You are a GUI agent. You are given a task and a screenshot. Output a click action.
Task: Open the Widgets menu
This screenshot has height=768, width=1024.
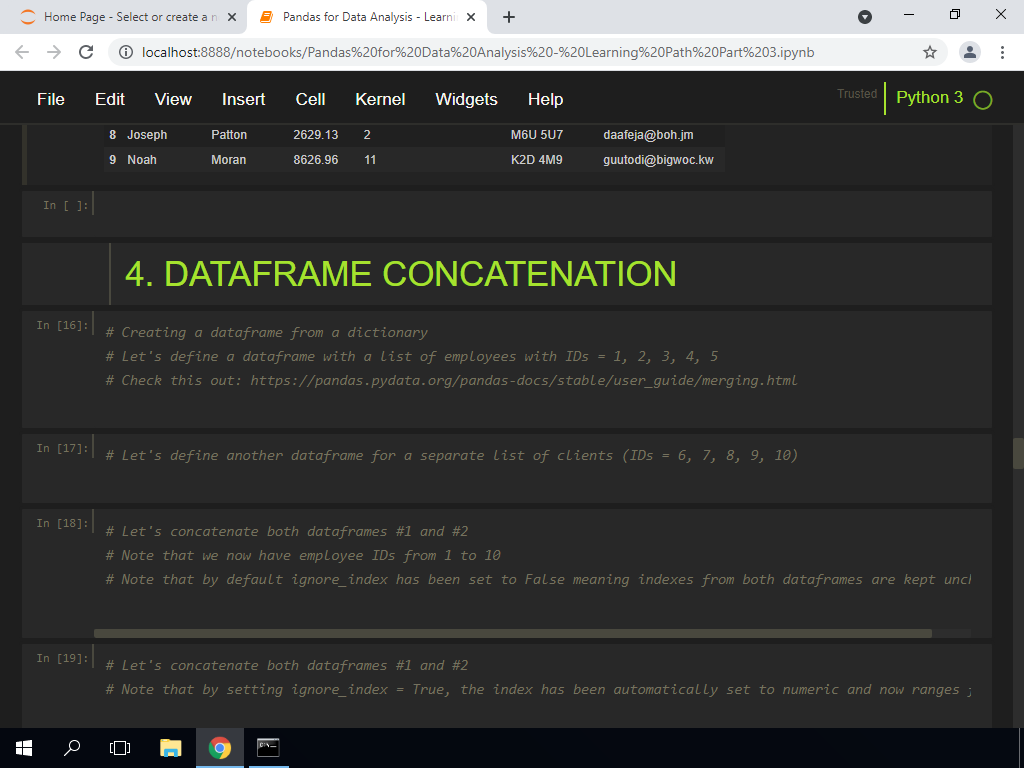pos(466,99)
